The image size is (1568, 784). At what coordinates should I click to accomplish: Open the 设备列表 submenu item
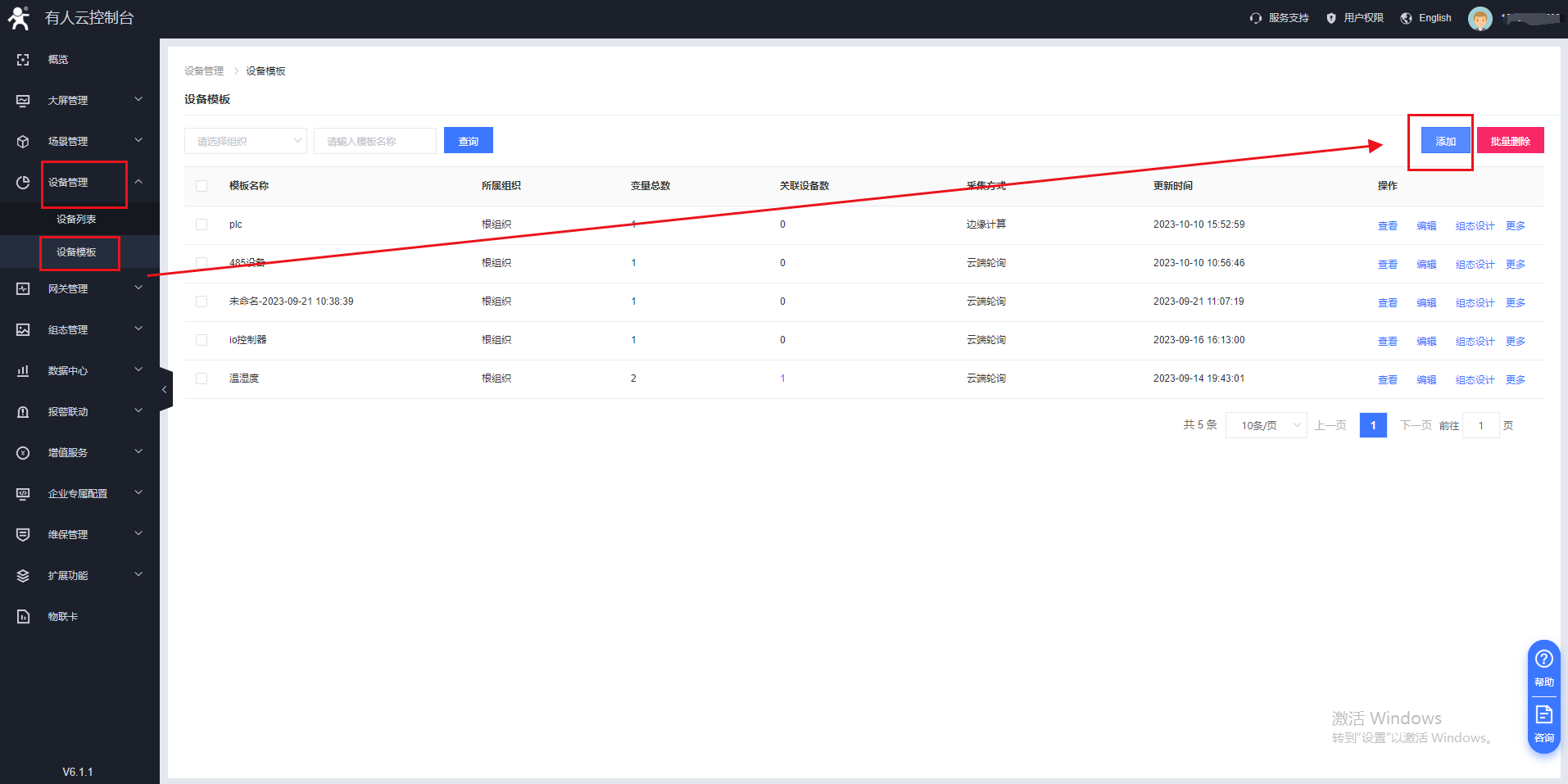point(76,220)
